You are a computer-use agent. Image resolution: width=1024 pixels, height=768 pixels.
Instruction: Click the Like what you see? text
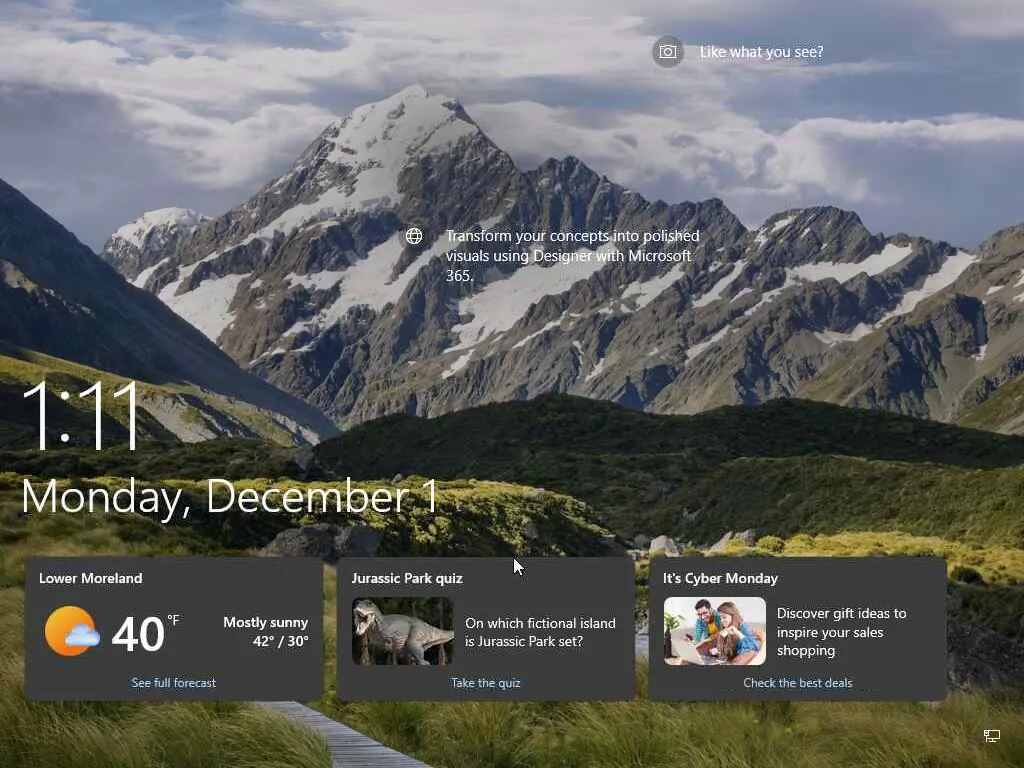pos(761,52)
